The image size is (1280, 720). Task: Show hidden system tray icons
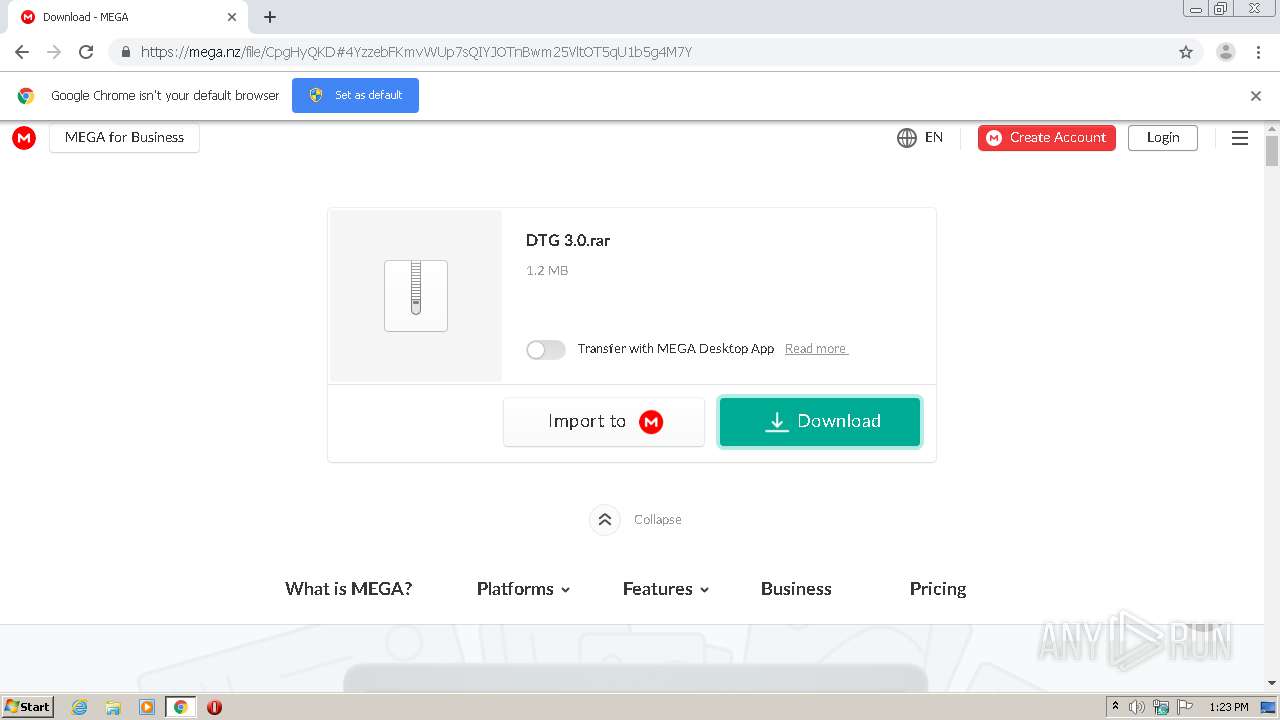(x=1115, y=707)
